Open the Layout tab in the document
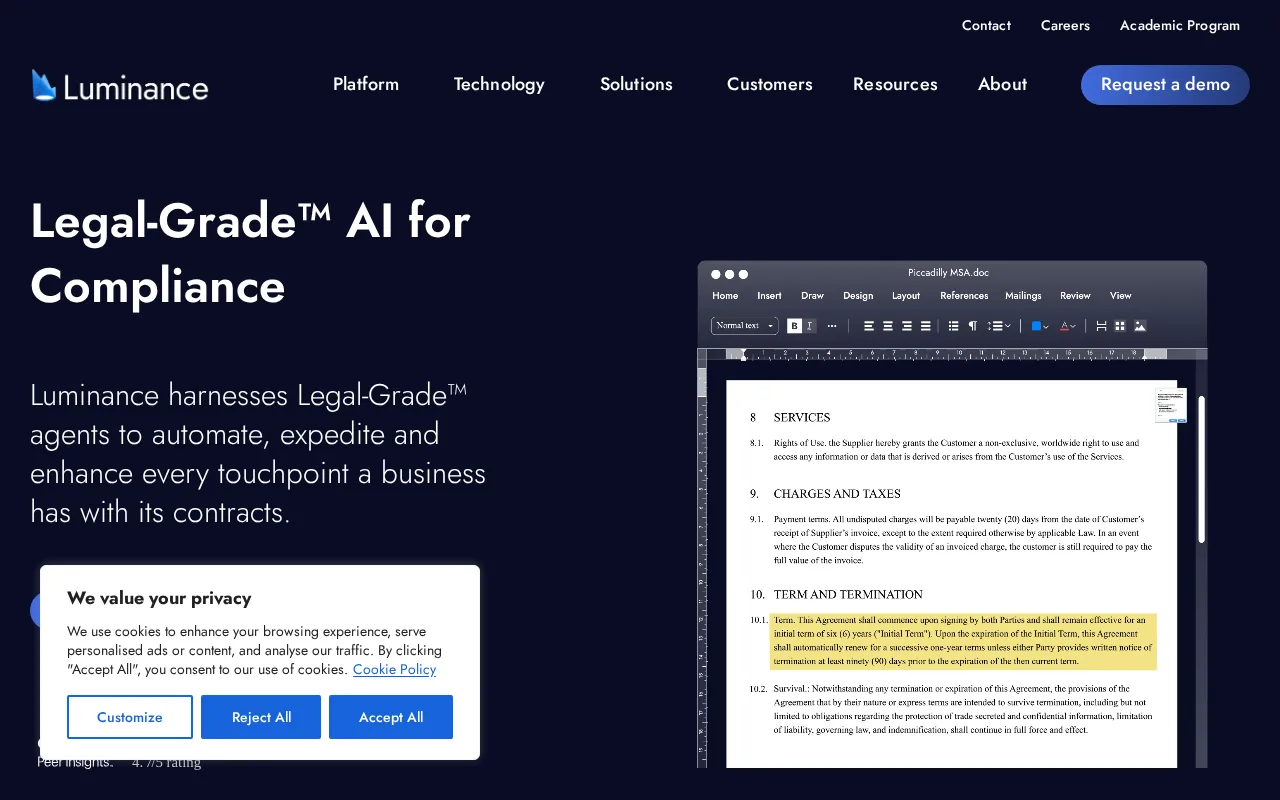Screen dimensions: 1280x800 click(x=906, y=296)
